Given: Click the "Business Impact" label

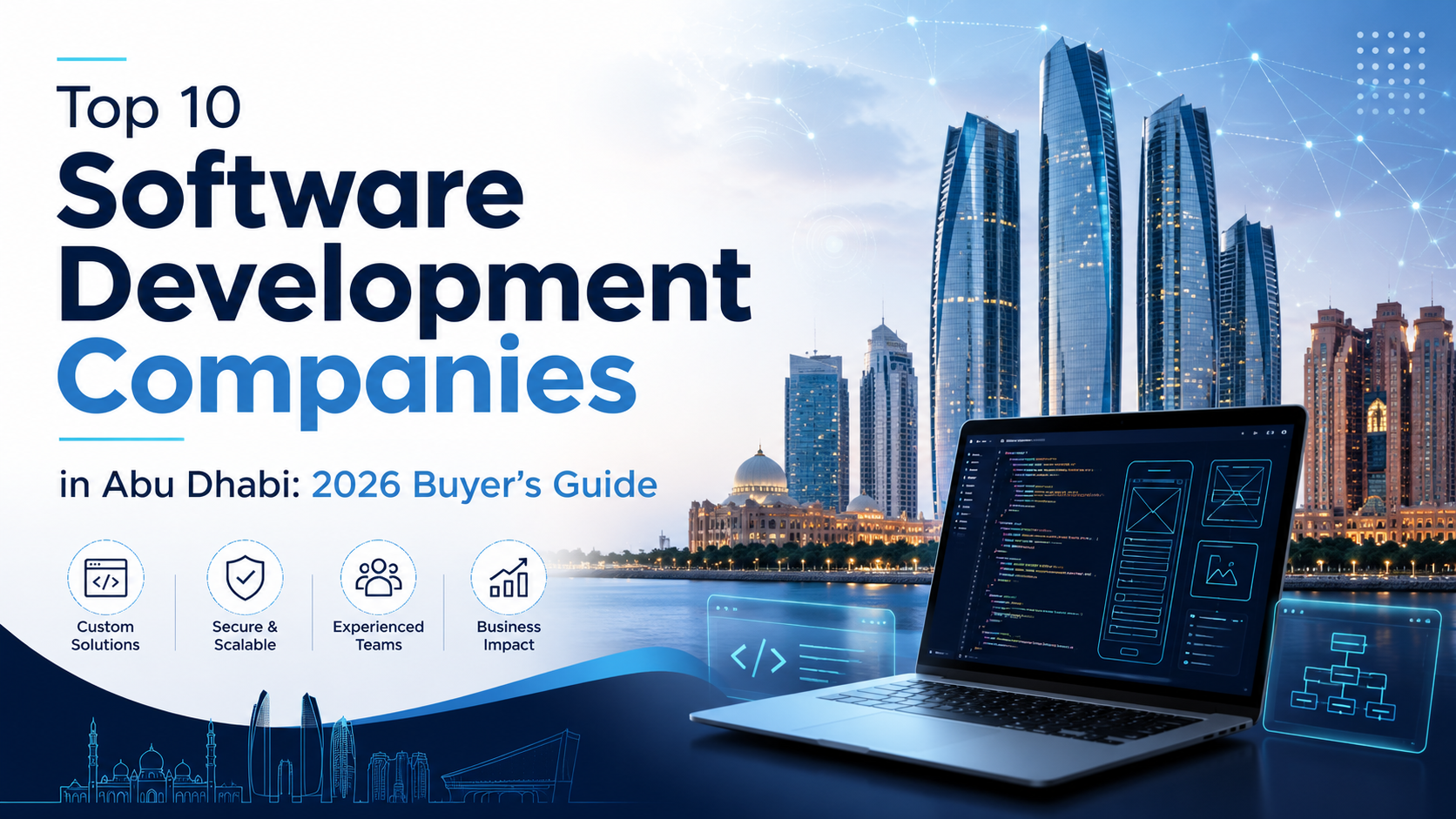Looking at the screenshot, I should (509, 635).
